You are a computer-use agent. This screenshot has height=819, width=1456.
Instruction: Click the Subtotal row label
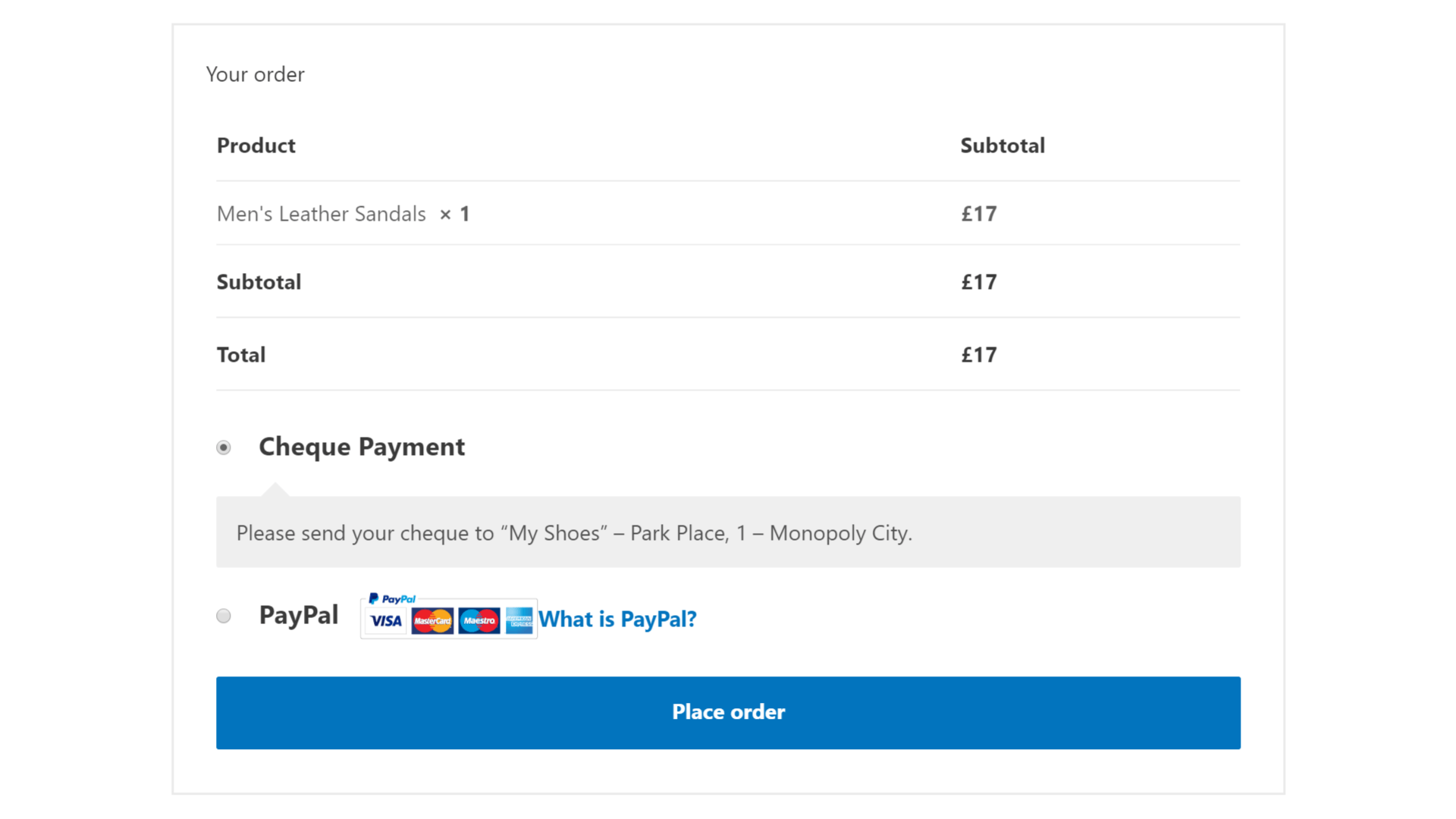point(259,282)
